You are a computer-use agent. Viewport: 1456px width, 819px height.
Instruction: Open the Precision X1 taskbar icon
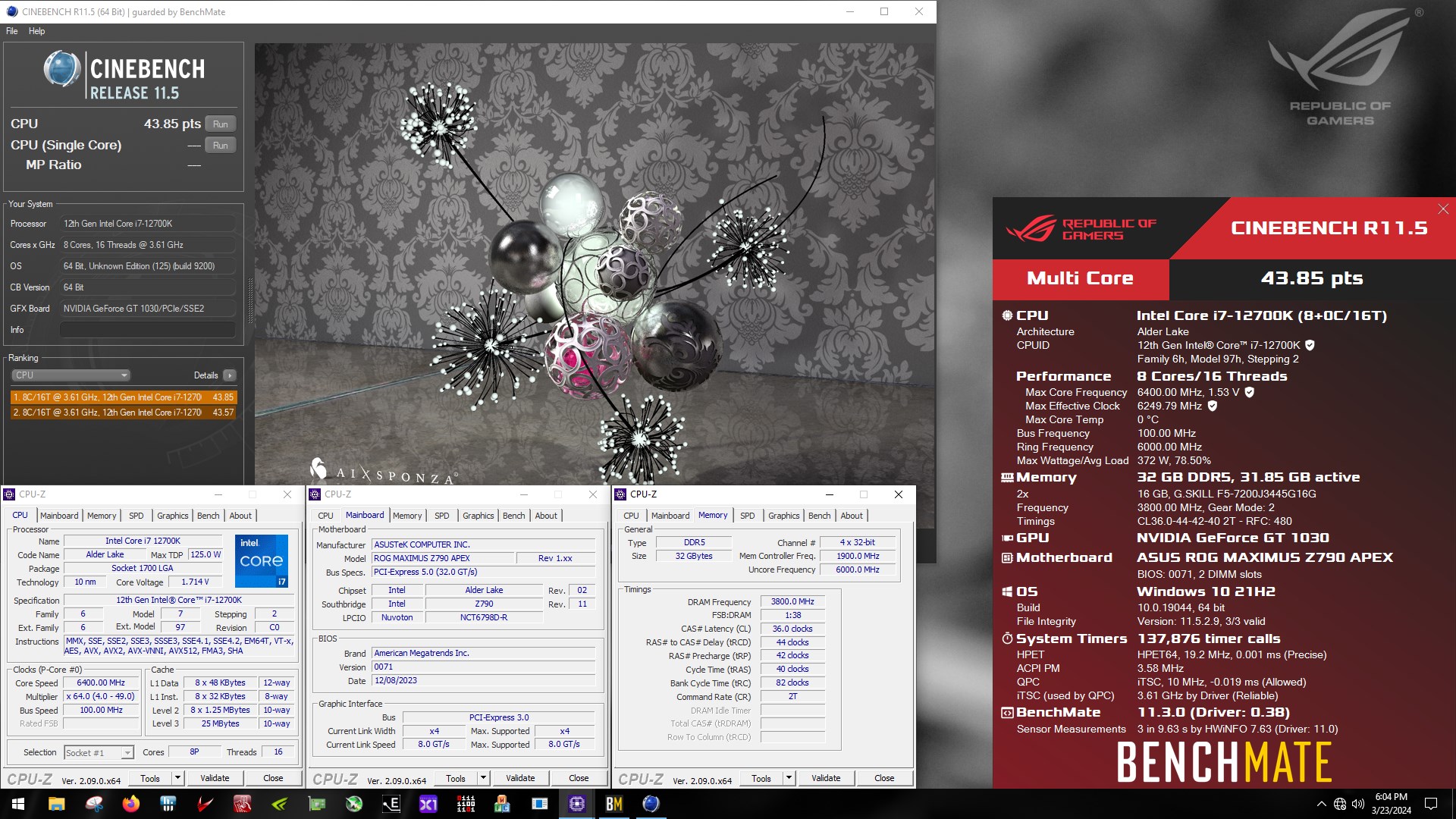pos(428,804)
